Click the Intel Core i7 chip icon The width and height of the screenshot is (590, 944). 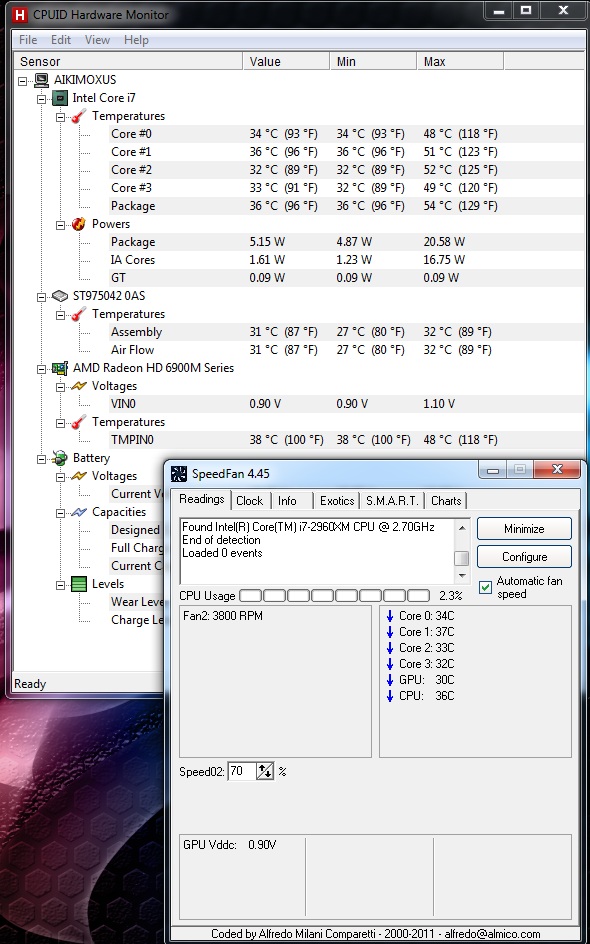pyautogui.click(x=60, y=98)
